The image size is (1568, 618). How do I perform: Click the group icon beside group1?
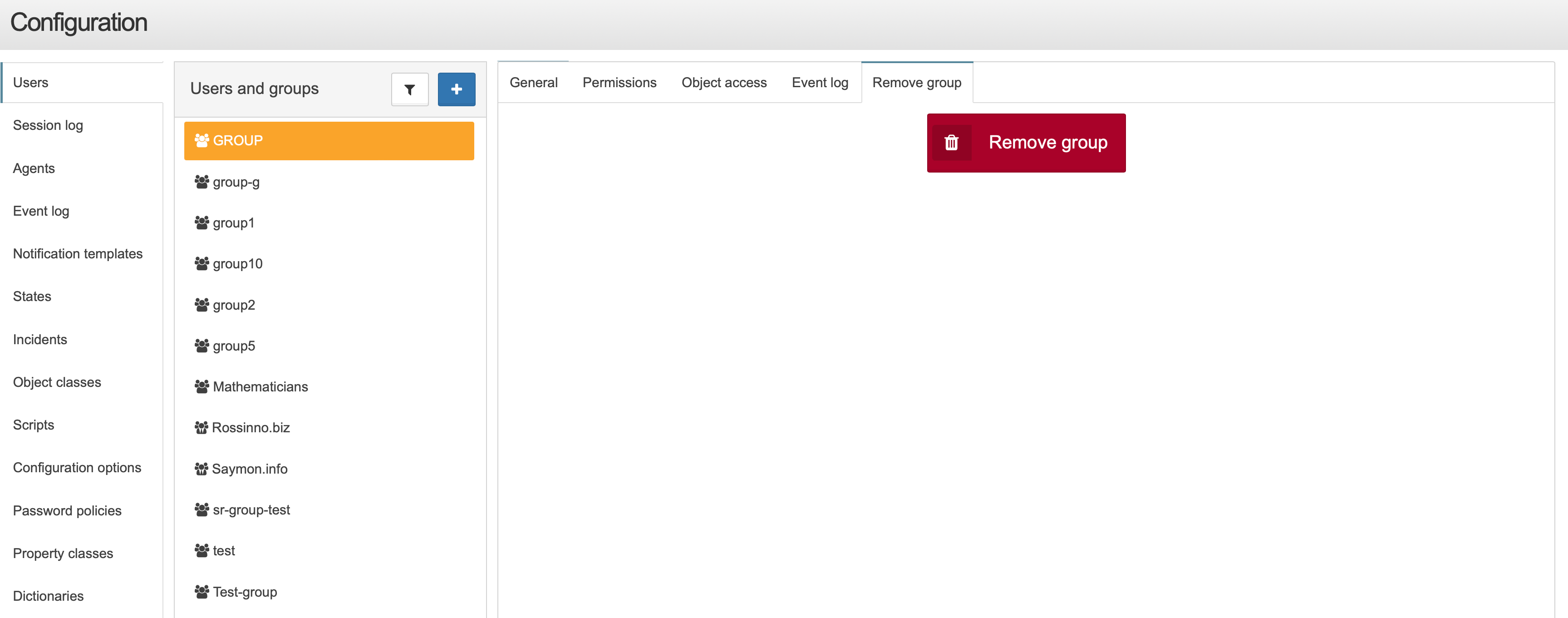[x=202, y=223]
